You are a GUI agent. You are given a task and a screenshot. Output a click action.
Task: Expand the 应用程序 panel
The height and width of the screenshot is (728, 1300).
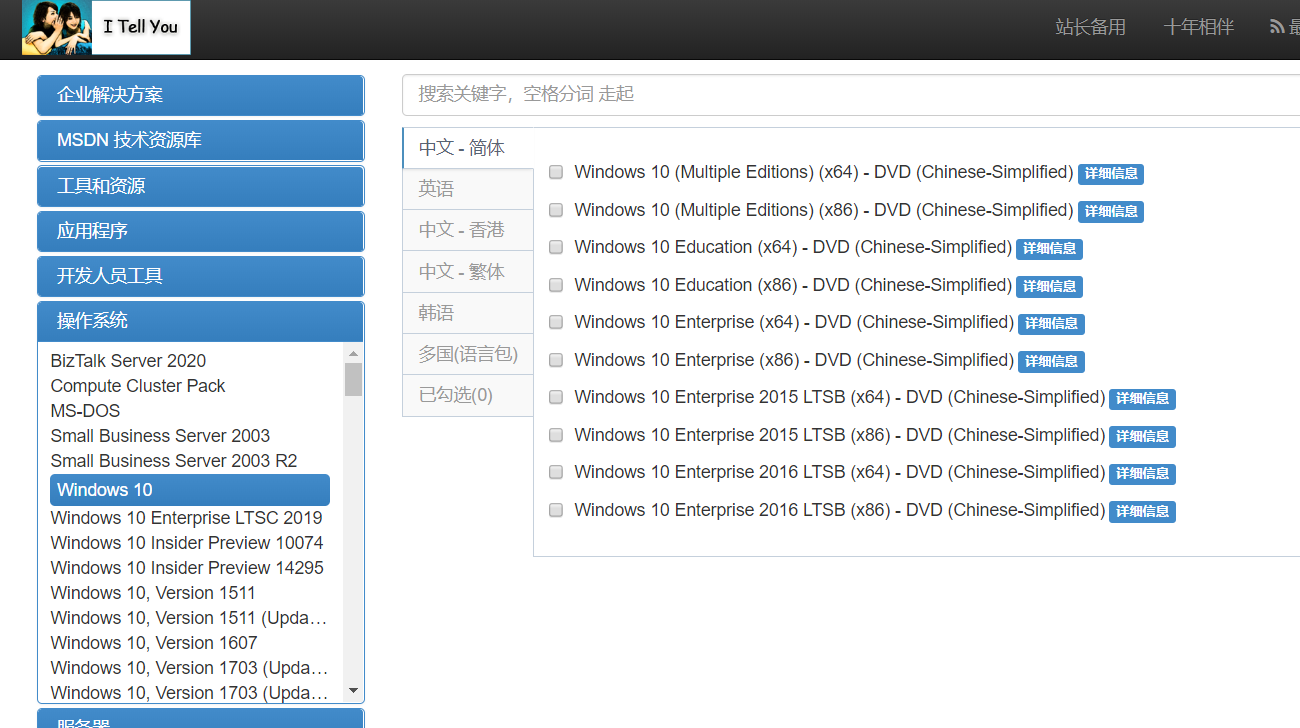pos(201,231)
